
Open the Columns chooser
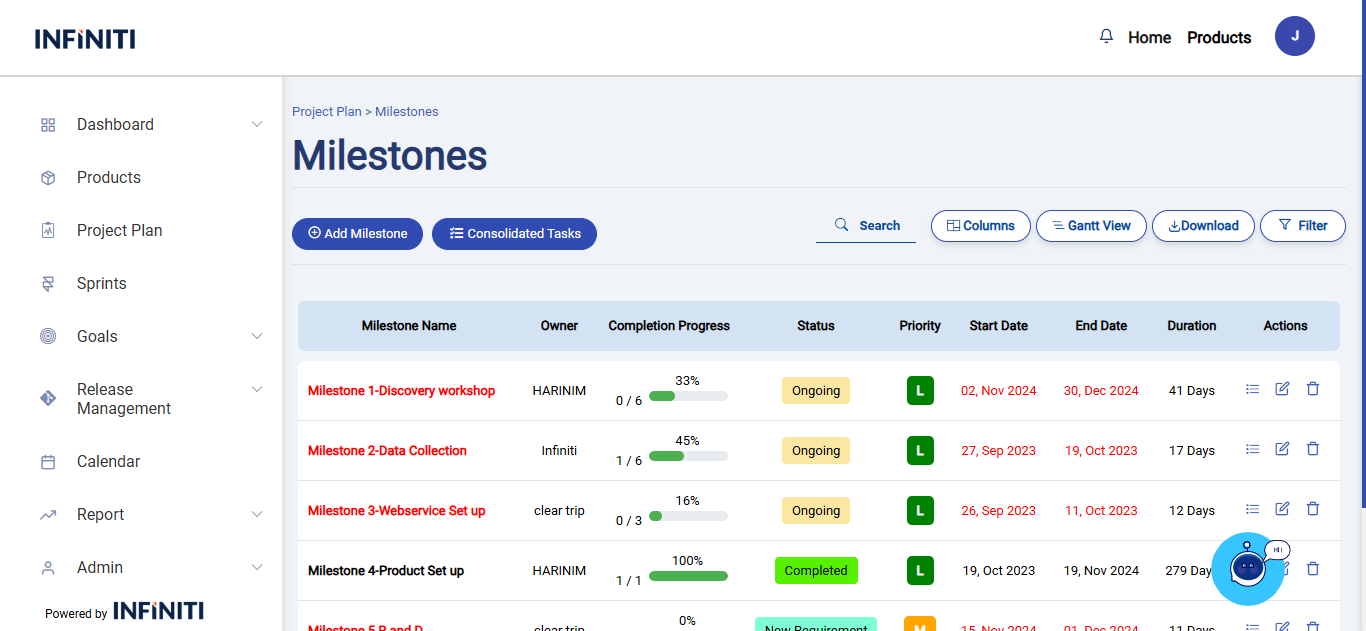pyautogui.click(x=980, y=226)
